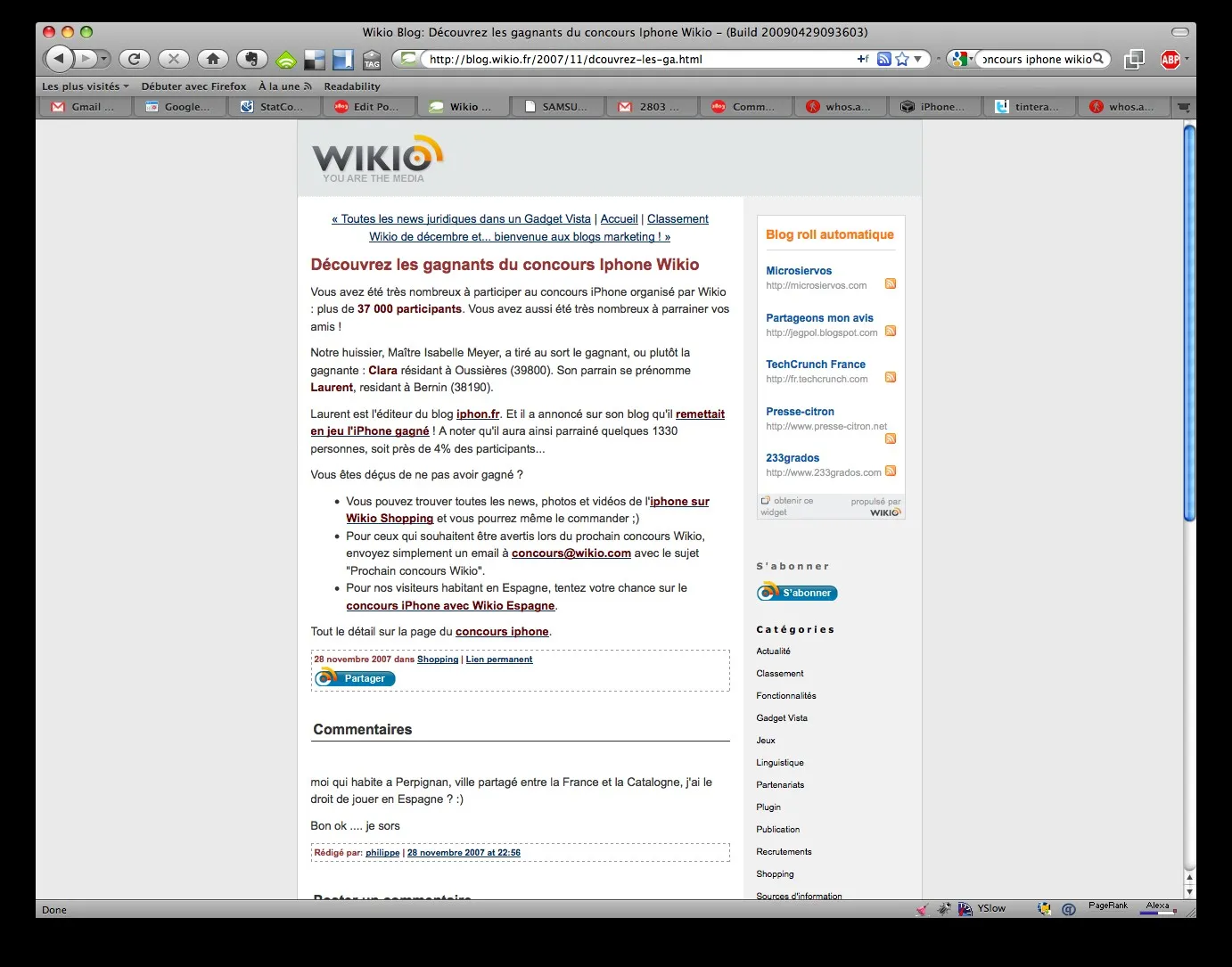Viewport: 1232px width, 967px height.
Task: Open the address bar URL history dropdown
Action: point(917,59)
